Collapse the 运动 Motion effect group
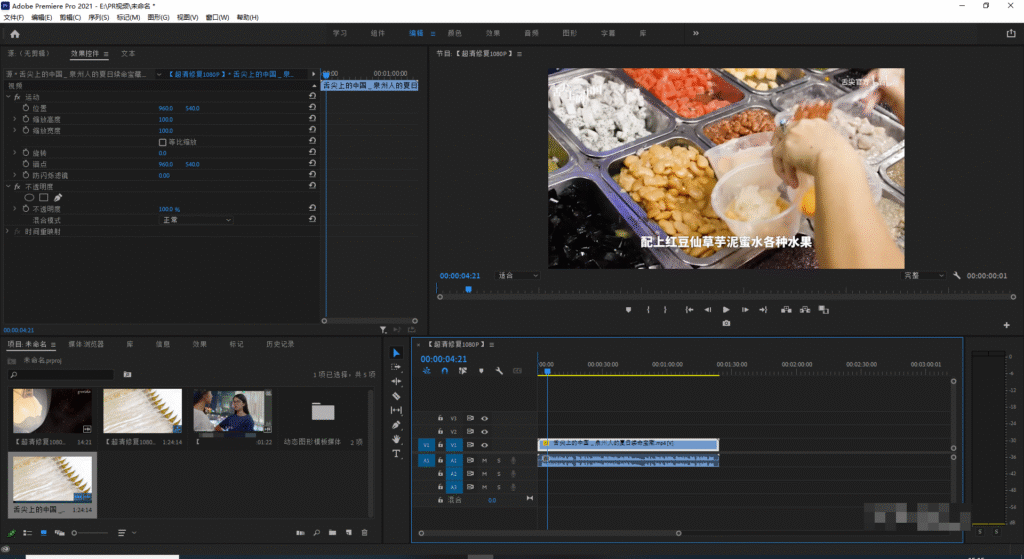Screen dimensions: 1024x559 point(9,97)
